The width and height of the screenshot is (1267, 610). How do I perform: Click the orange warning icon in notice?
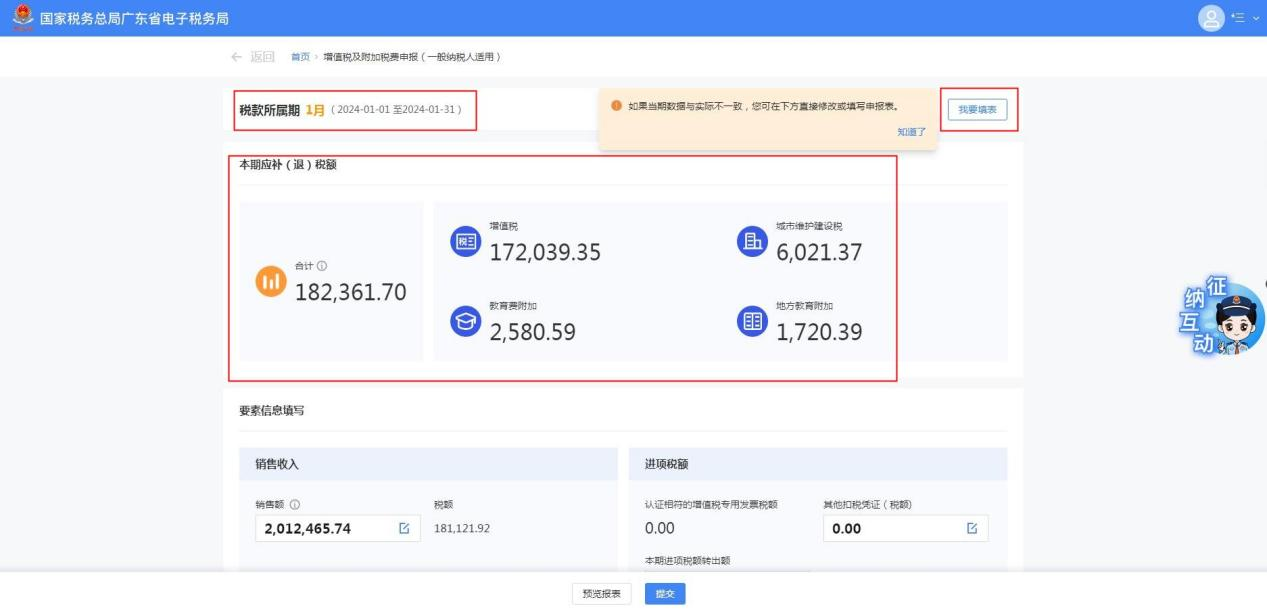[615, 106]
